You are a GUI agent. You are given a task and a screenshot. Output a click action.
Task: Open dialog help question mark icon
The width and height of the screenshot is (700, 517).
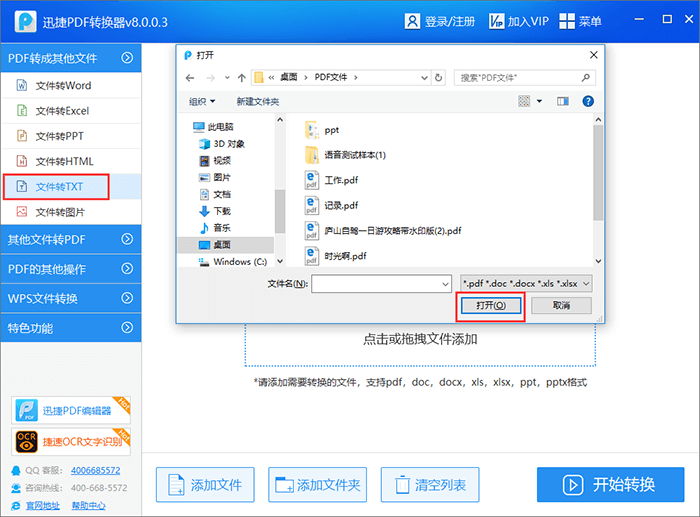pos(588,101)
